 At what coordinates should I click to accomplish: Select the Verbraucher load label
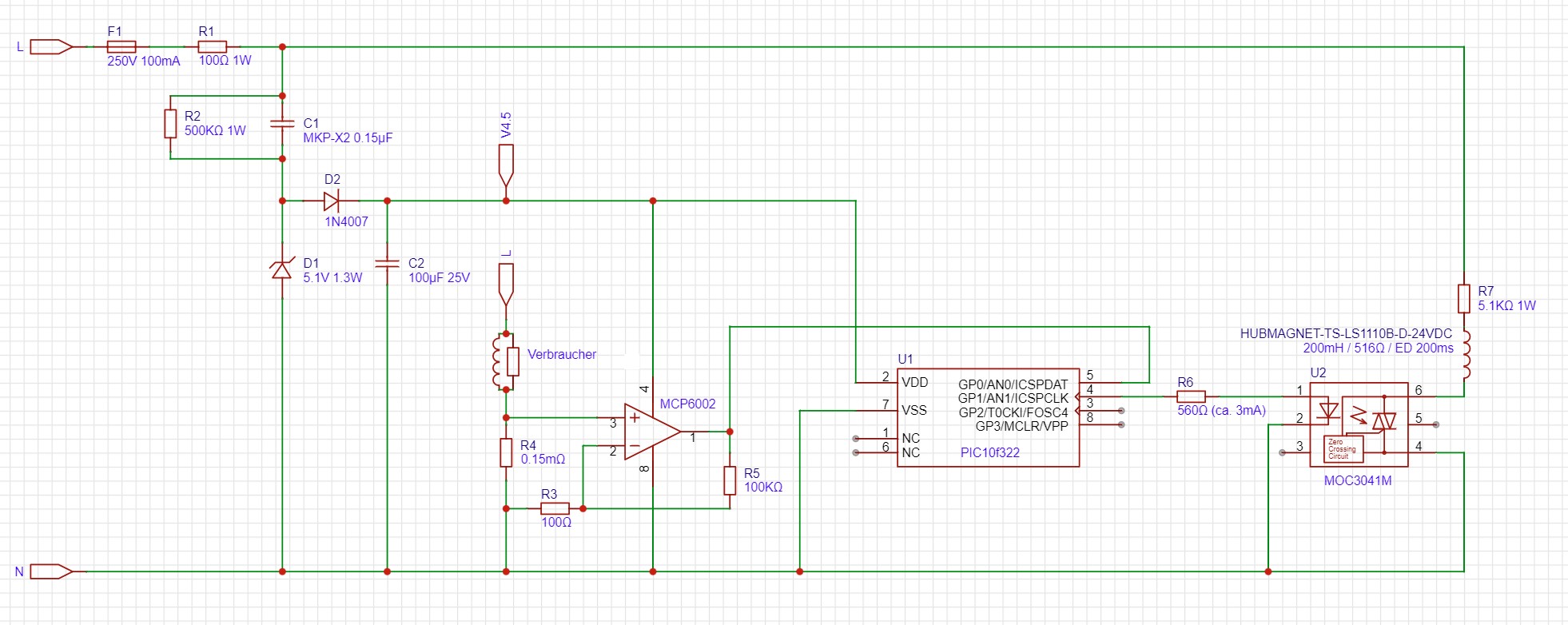click(561, 354)
